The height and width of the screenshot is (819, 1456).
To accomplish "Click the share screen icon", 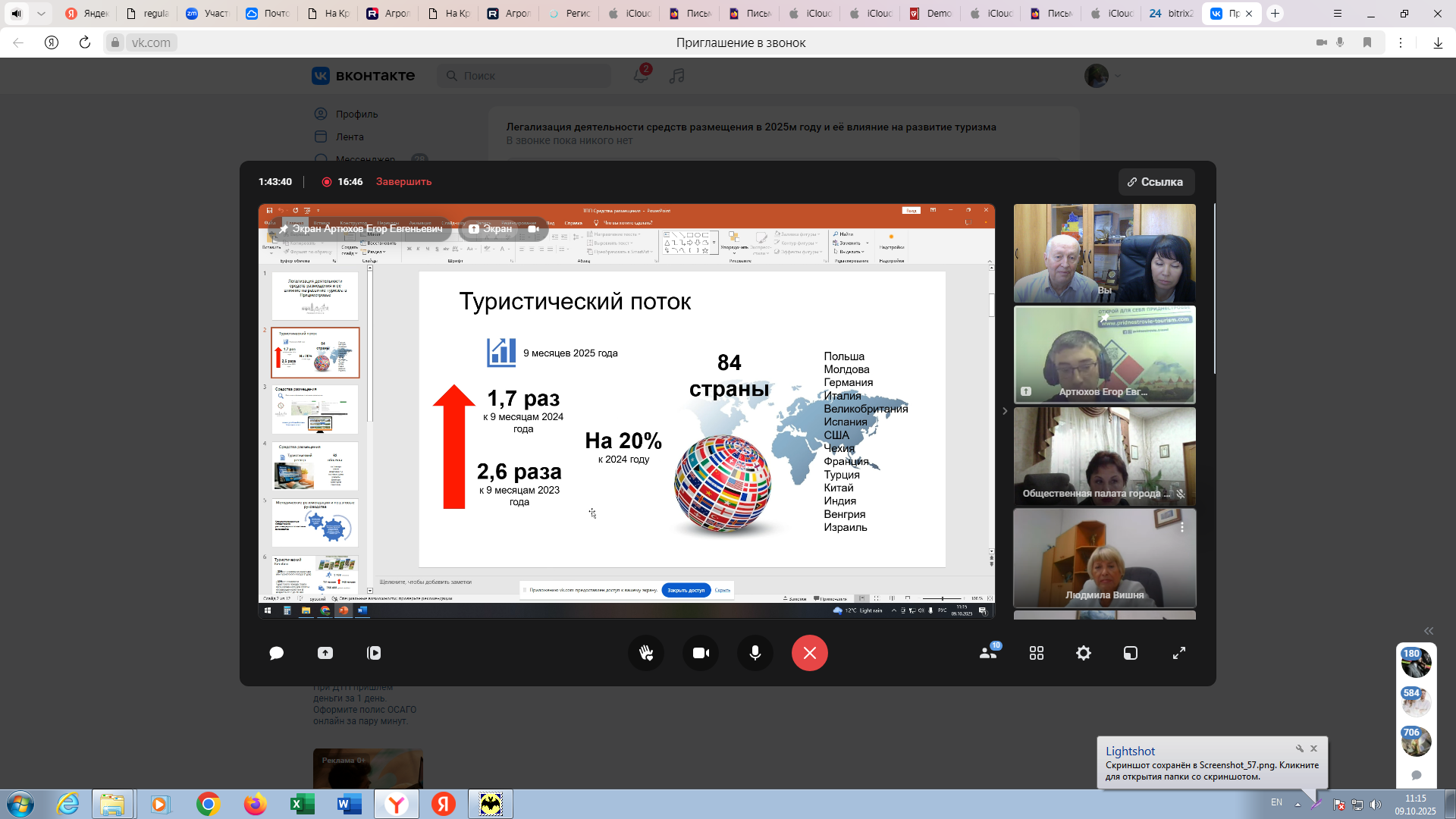I will [325, 653].
